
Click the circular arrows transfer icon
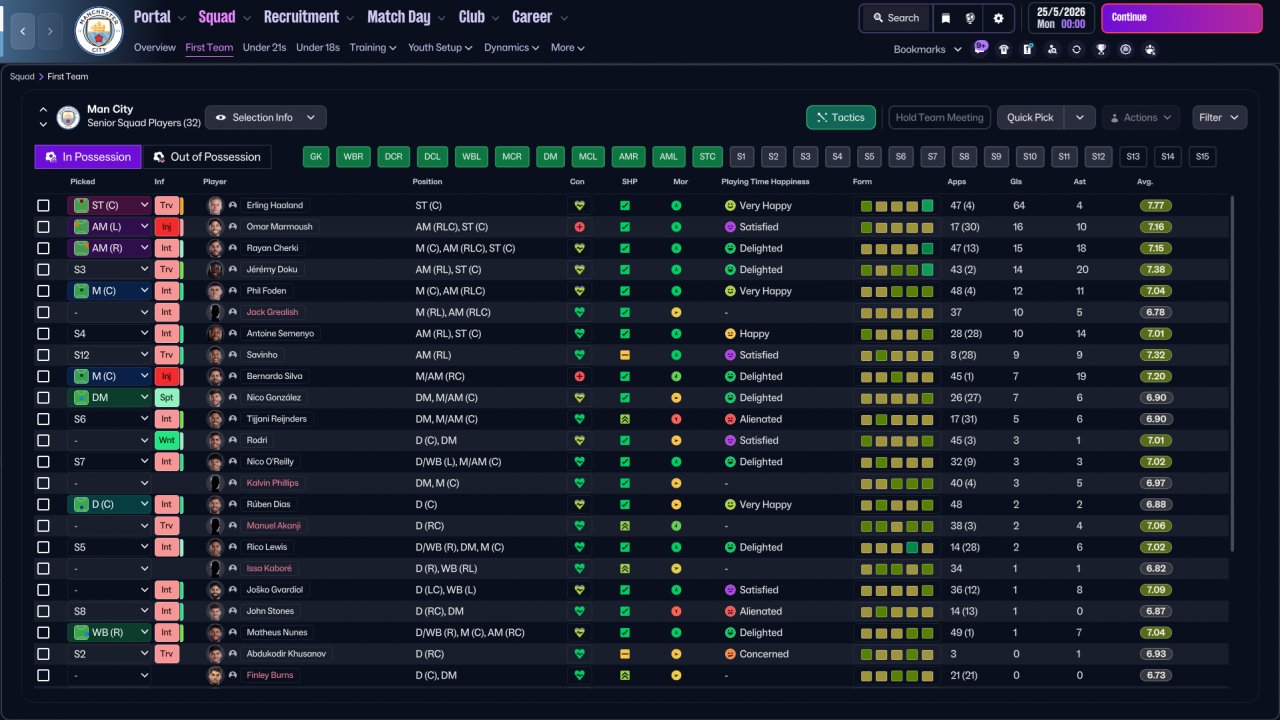(1076, 49)
